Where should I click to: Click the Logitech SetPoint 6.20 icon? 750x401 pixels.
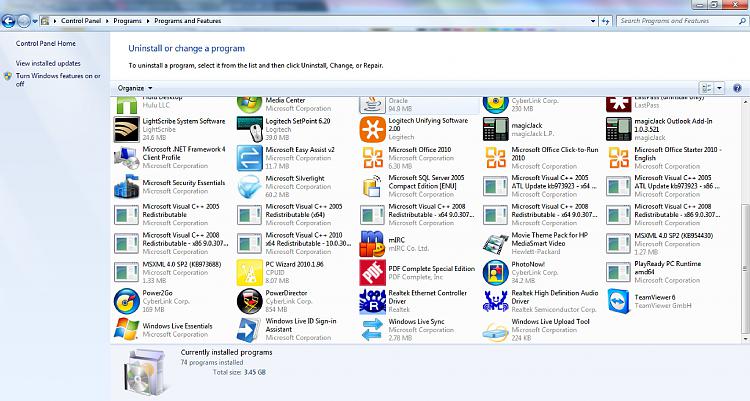pos(249,129)
